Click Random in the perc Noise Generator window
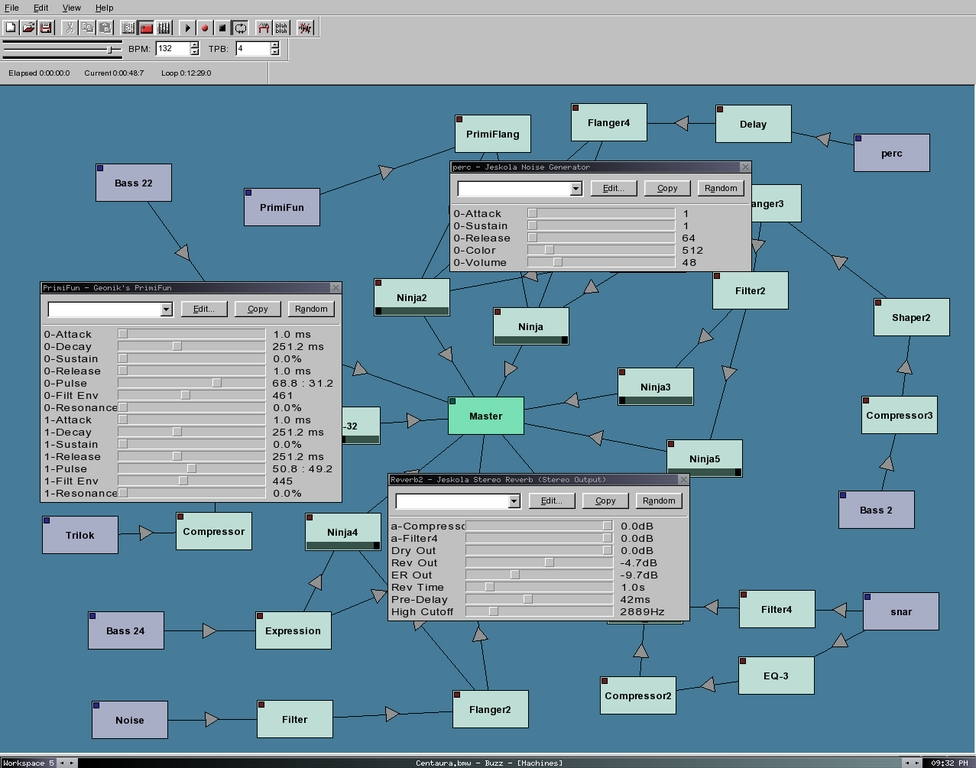The image size is (976, 768). pyautogui.click(x=721, y=187)
